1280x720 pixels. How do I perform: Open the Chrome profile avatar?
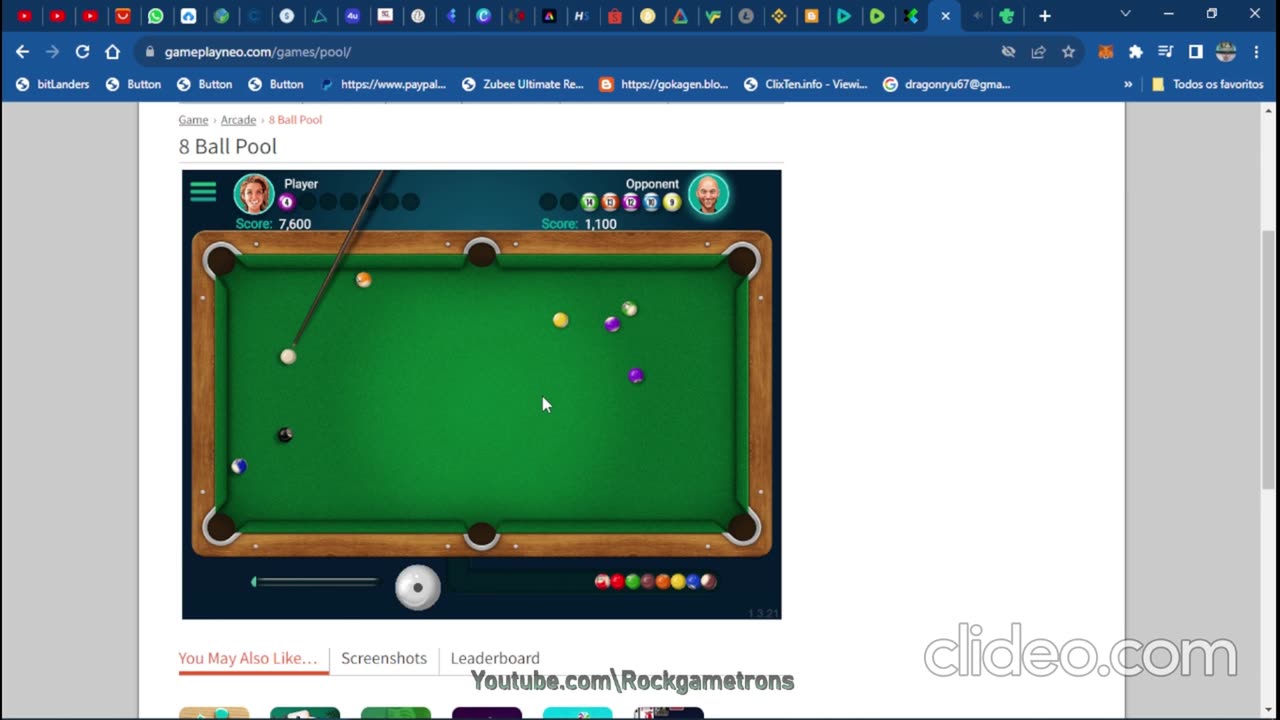[x=1226, y=52]
